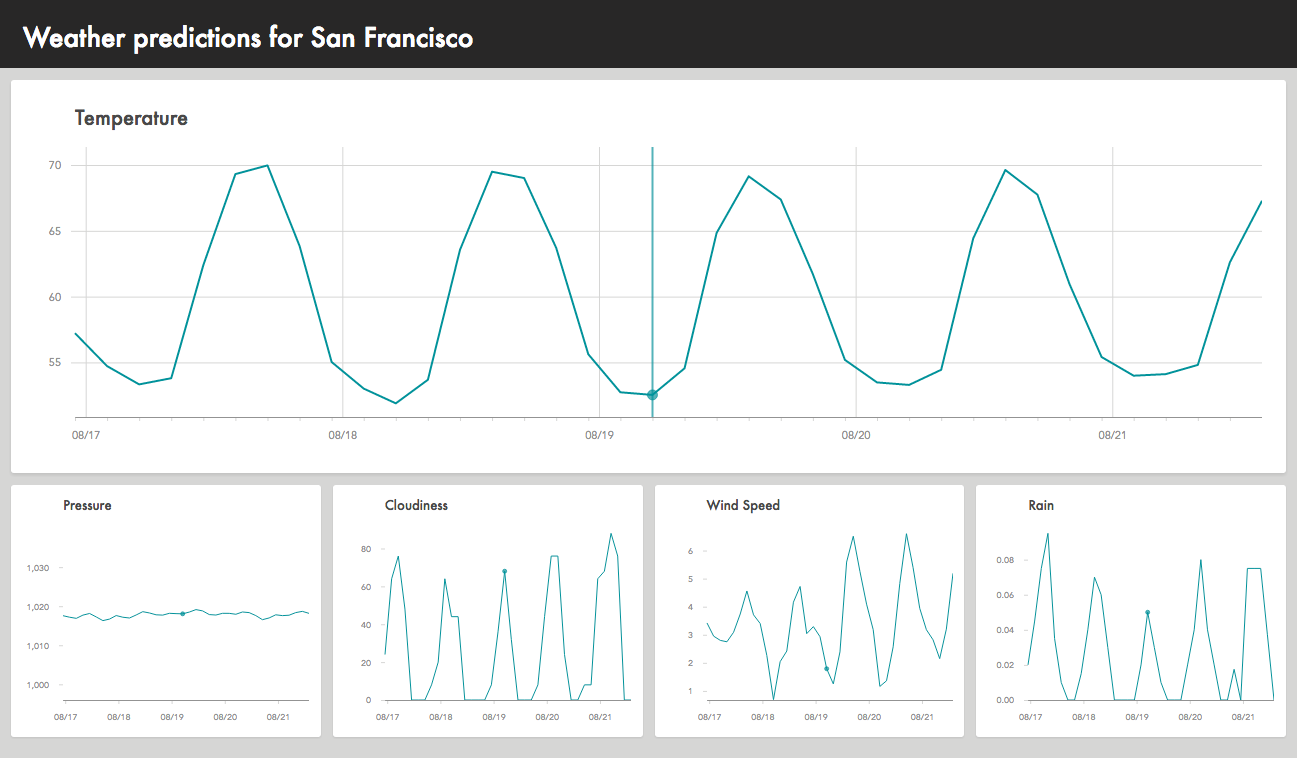Click the 08/21 label on Temperature axis
Image resolution: width=1297 pixels, height=758 pixels.
(x=1112, y=435)
